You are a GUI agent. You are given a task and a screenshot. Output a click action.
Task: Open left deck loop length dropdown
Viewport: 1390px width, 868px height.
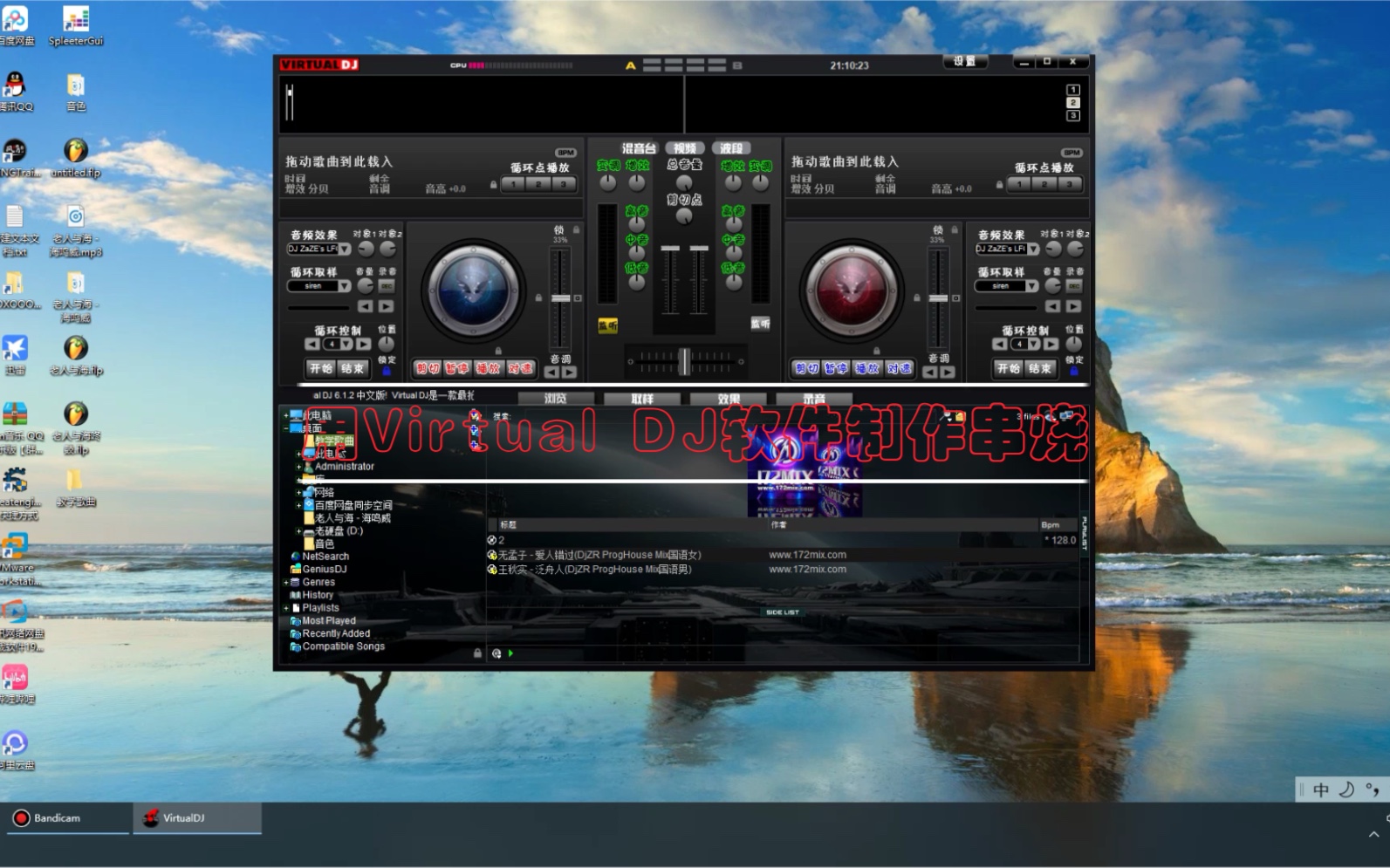(346, 345)
